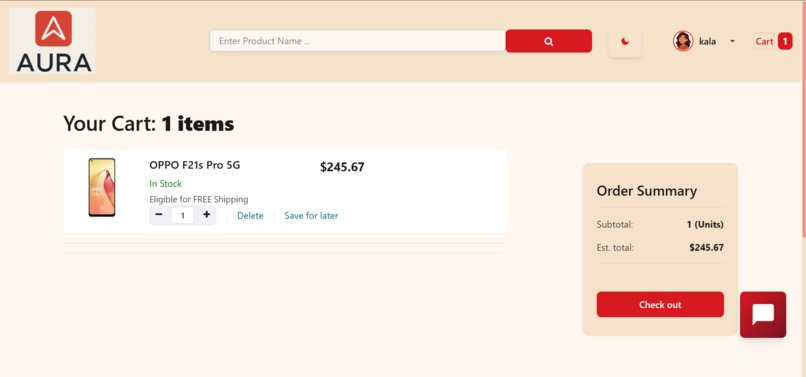
Task: Click the cart count badge
Action: [785, 41]
